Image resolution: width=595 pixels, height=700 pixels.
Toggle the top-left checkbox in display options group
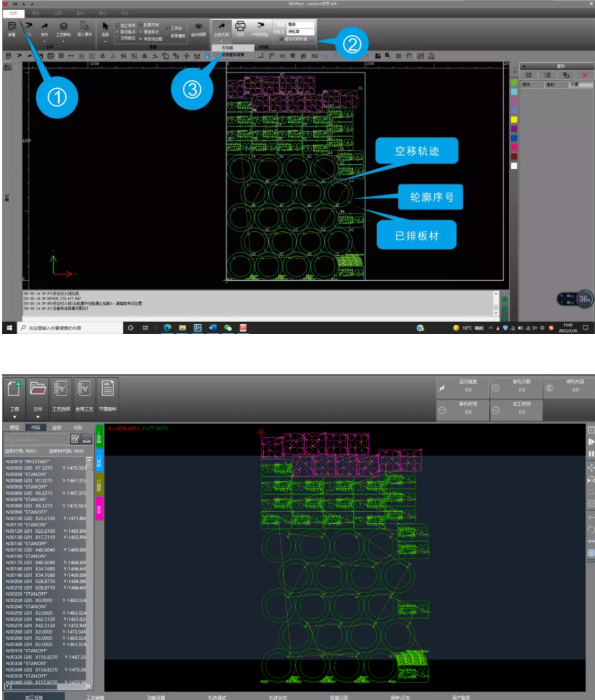point(117,26)
